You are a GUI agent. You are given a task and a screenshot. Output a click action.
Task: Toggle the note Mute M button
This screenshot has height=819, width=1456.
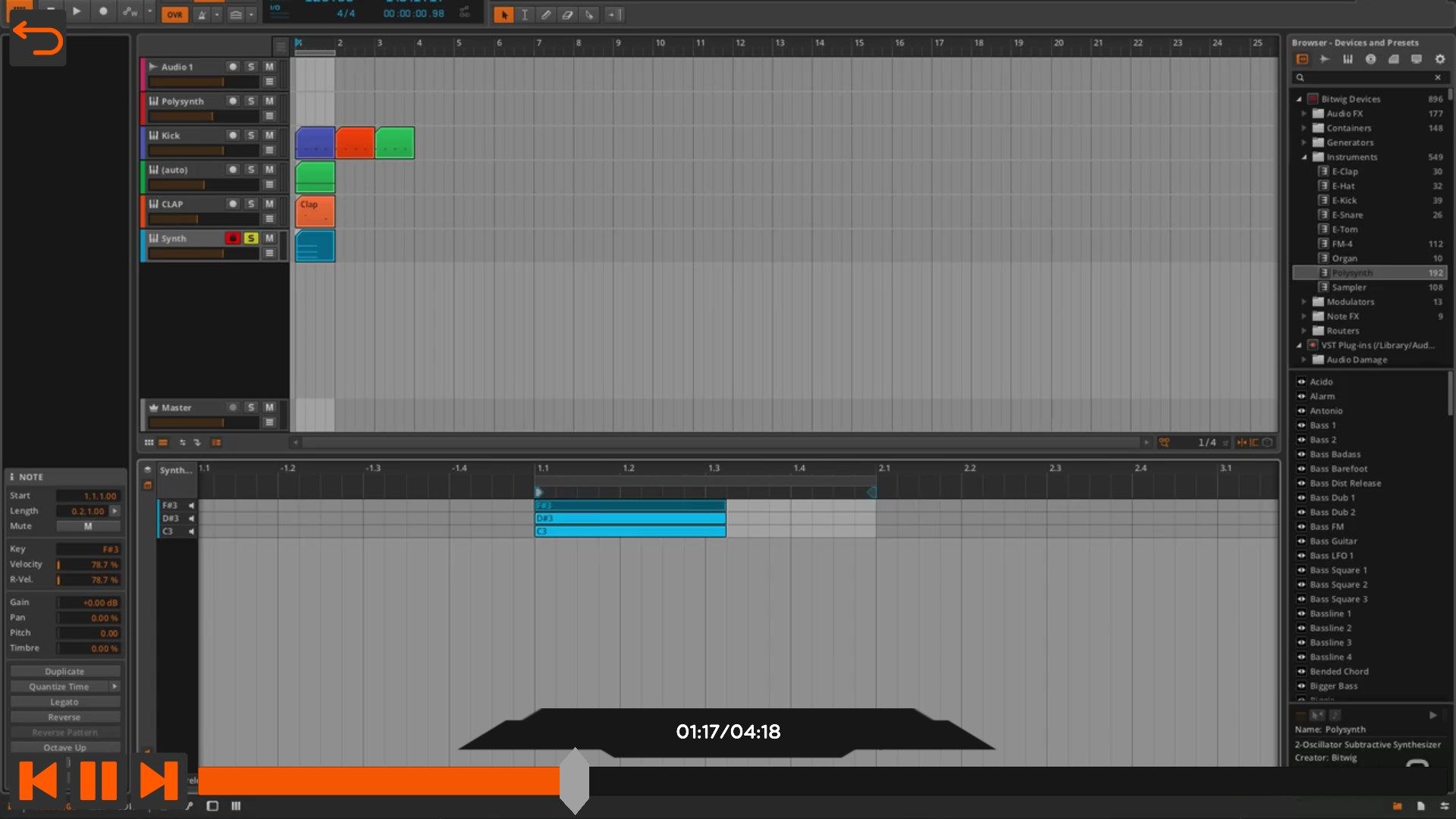[88, 526]
